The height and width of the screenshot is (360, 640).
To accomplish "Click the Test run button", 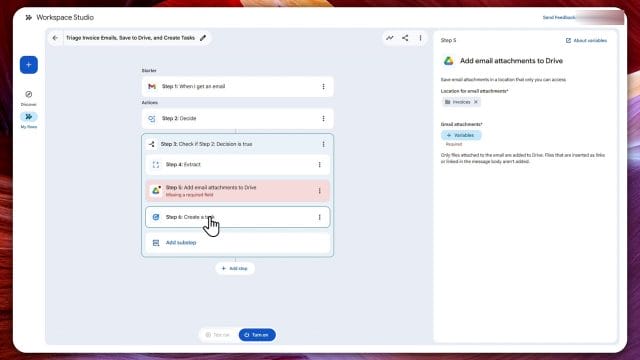I will [218, 335].
